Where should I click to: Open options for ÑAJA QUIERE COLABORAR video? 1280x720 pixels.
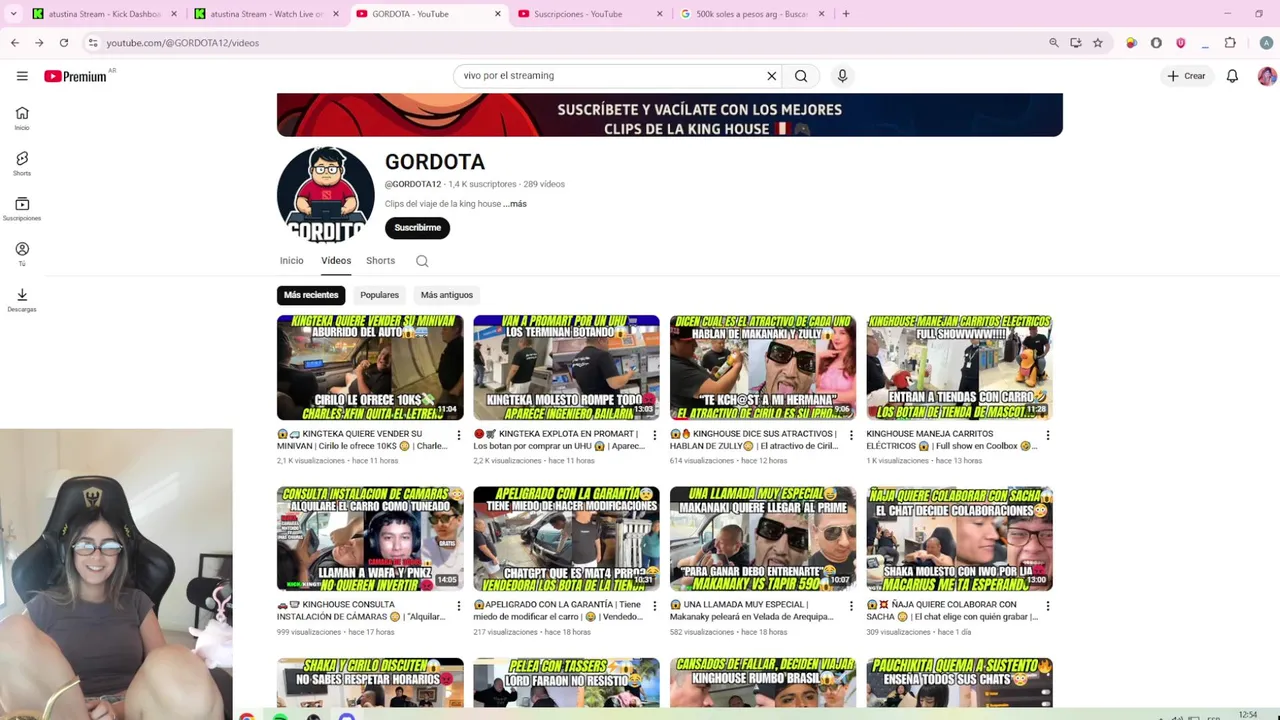(x=1048, y=606)
